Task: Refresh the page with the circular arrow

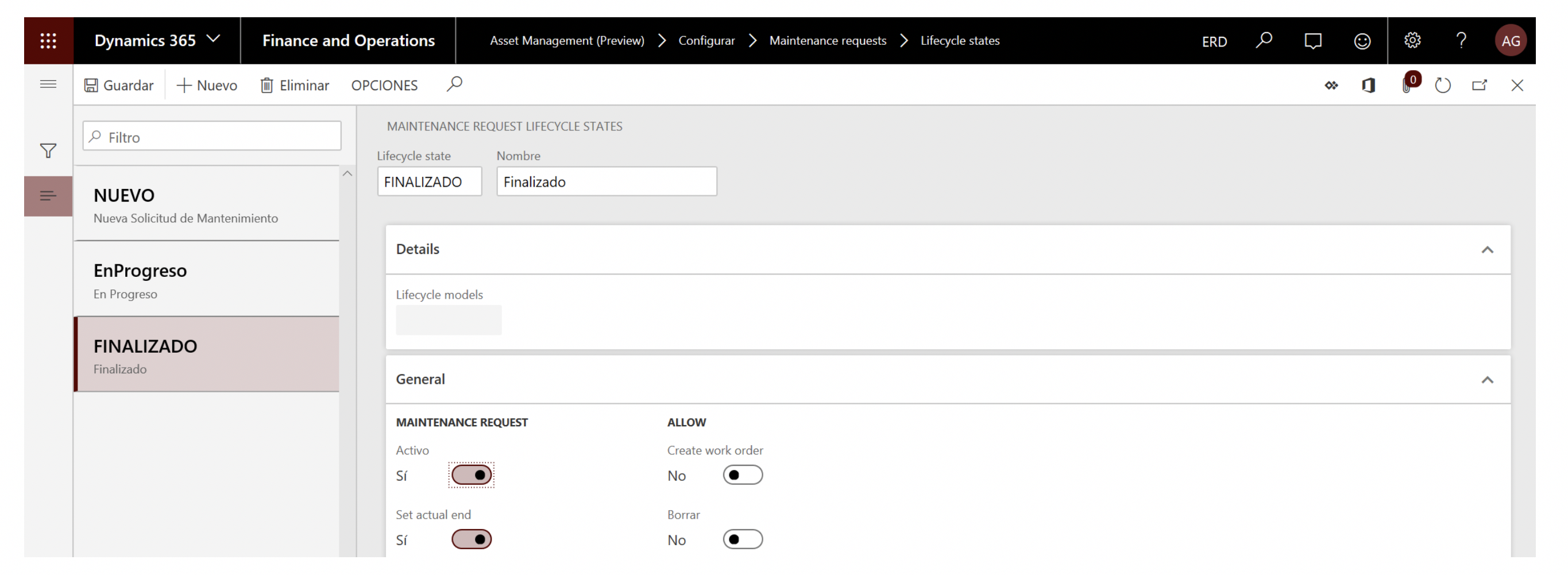Action: click(1443, 86)
